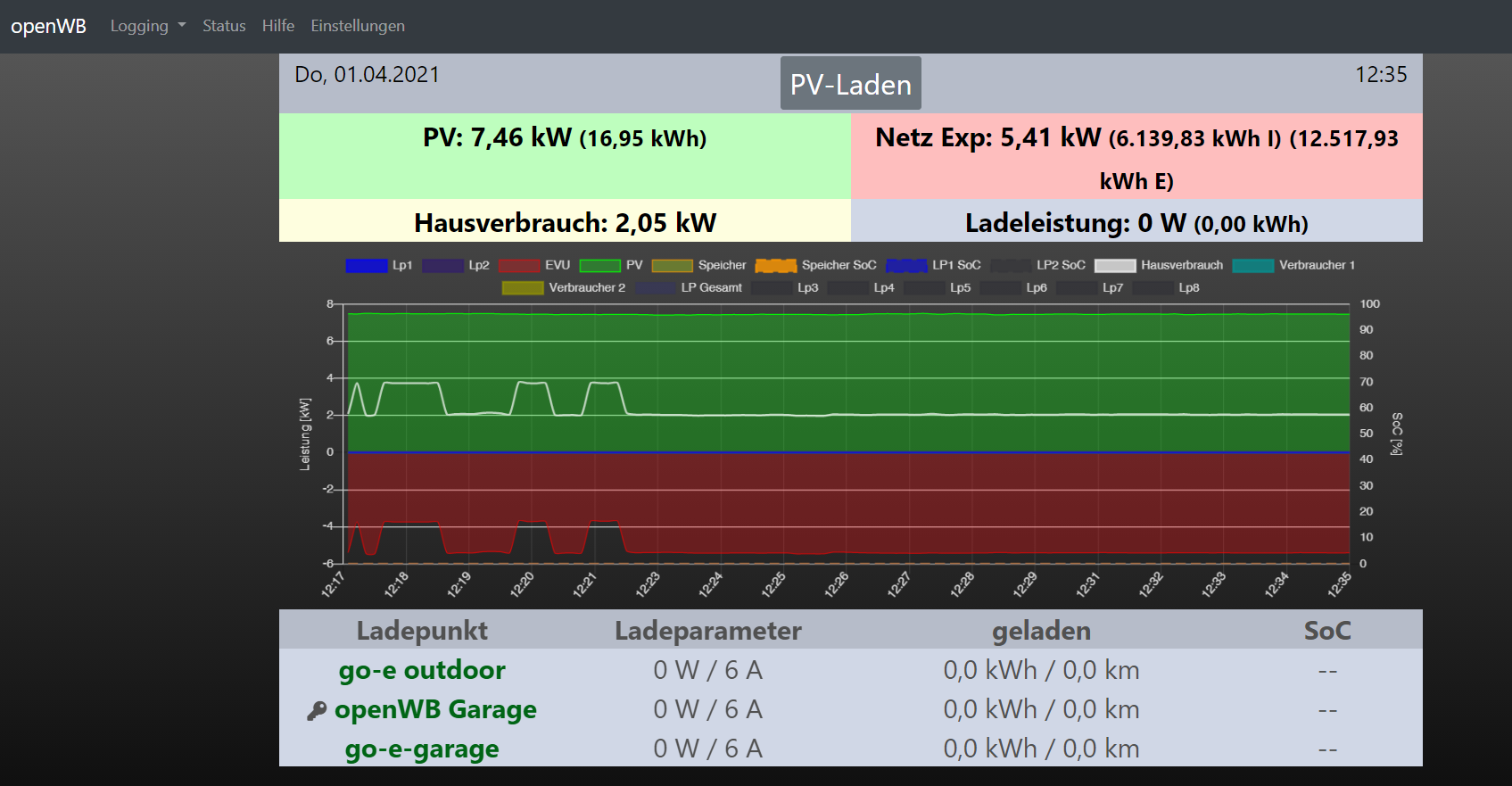Screen dimensions: 1512x786
Task: Click the Hausverbrauch 2,05 kW tile
Action: (565, 222)
